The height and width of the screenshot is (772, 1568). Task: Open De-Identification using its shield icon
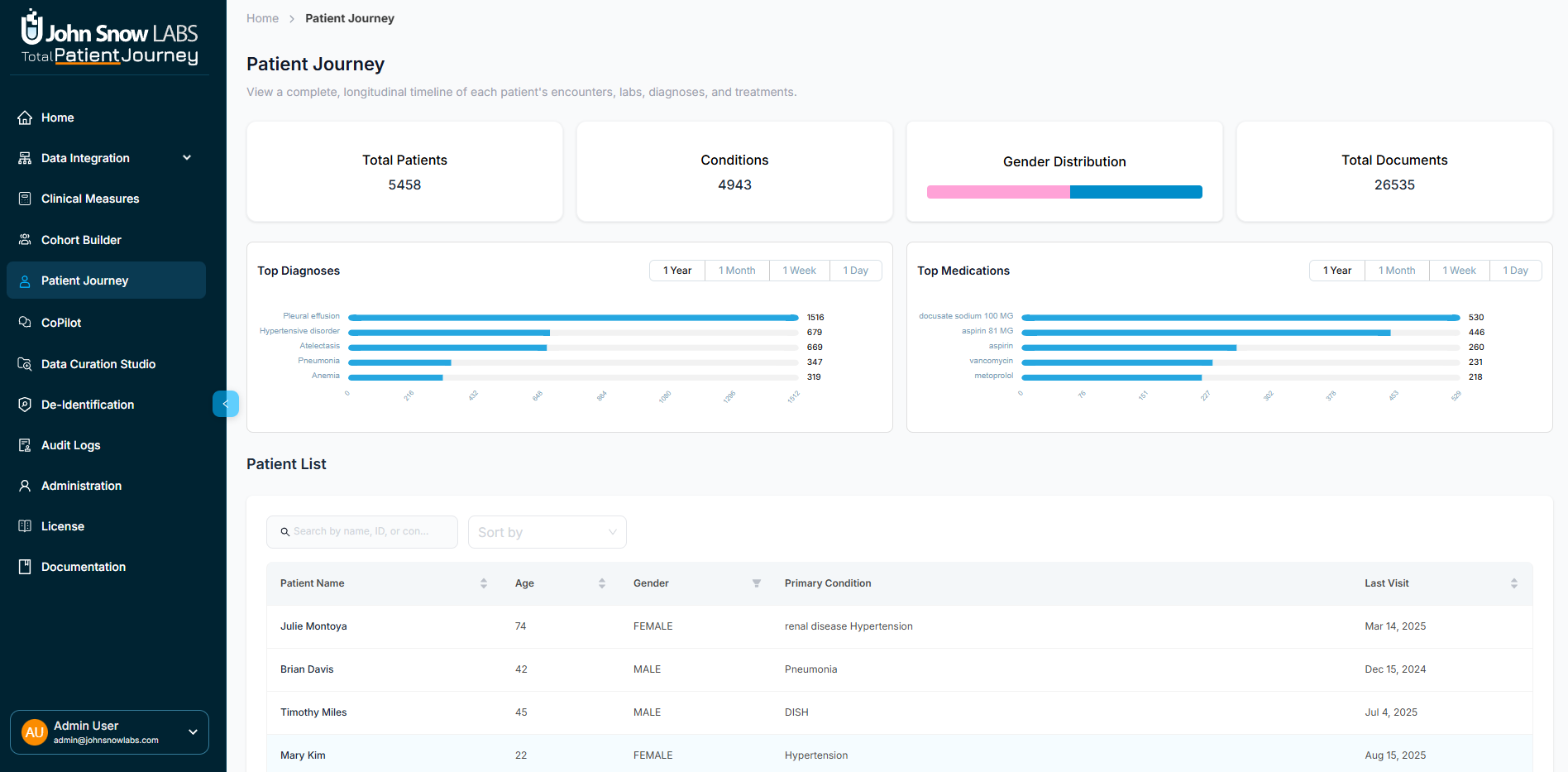coord(25,404)
